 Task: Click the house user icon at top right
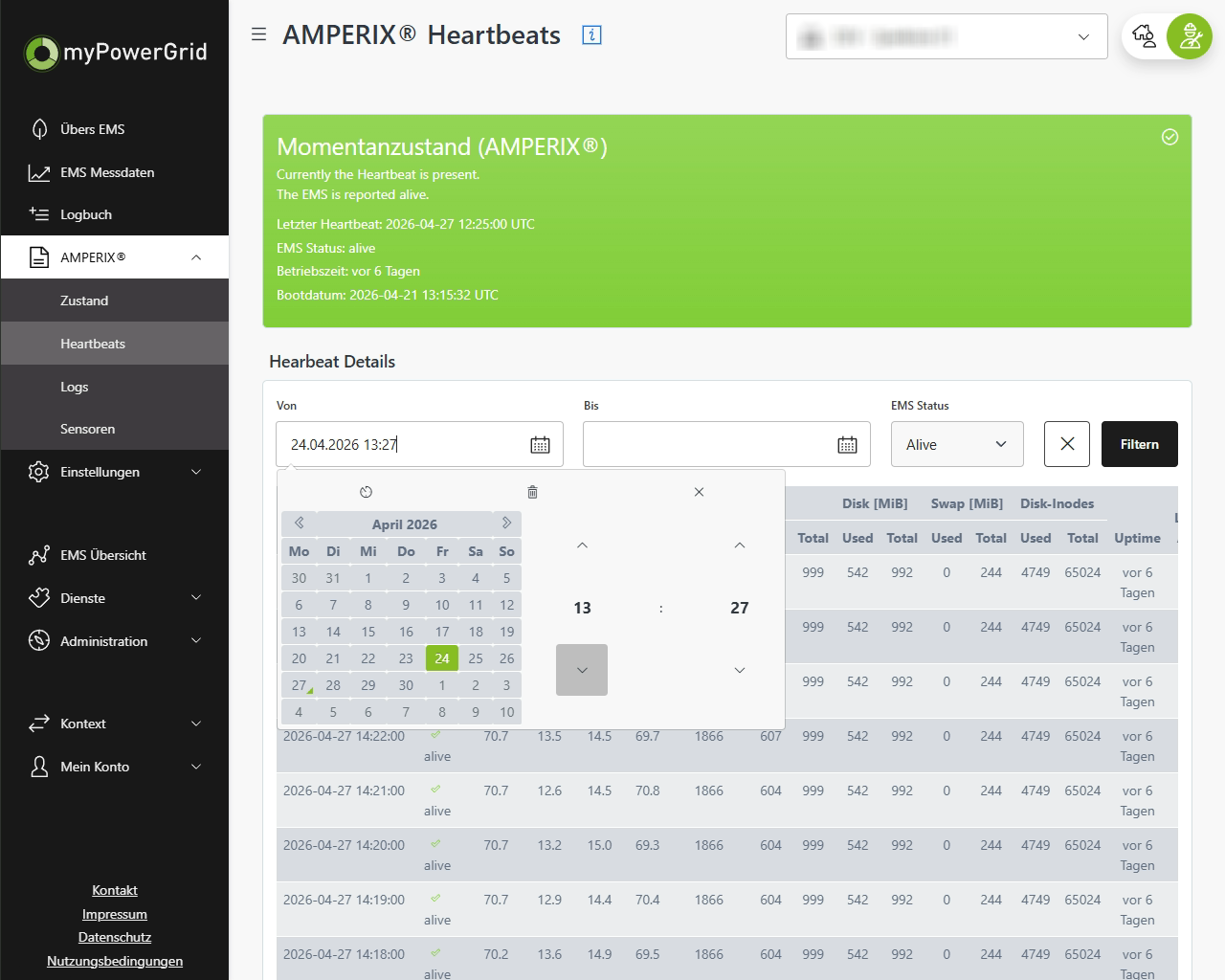tap(1144, 37)
